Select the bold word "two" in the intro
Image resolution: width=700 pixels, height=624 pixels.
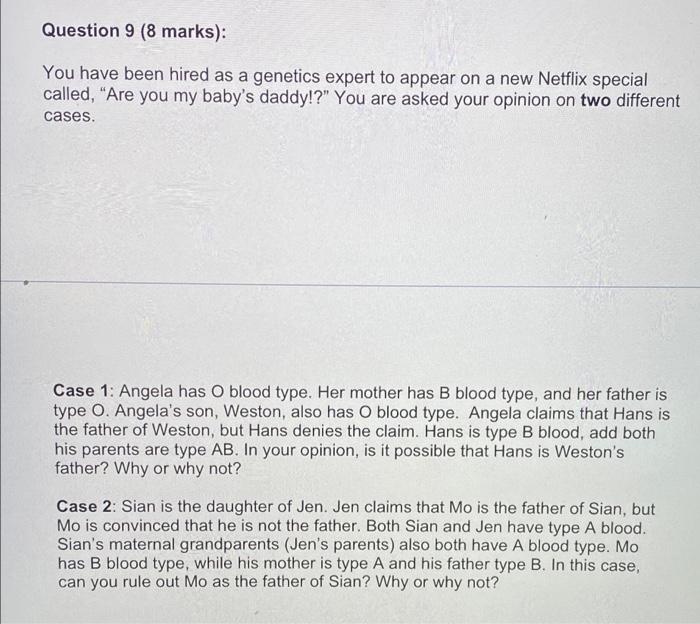[x=596, y=100]
